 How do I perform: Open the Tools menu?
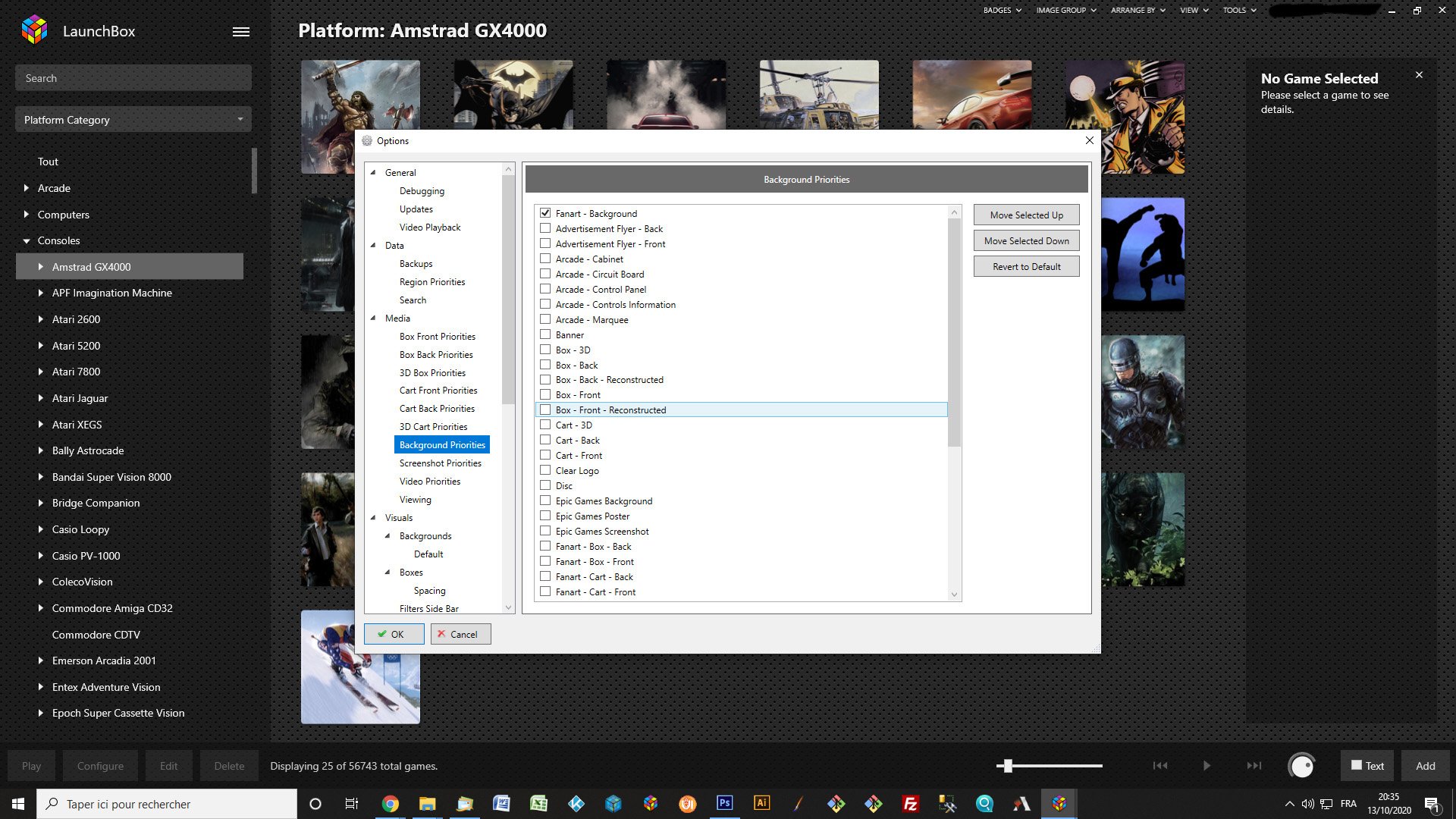click(x=1240, y=10)
